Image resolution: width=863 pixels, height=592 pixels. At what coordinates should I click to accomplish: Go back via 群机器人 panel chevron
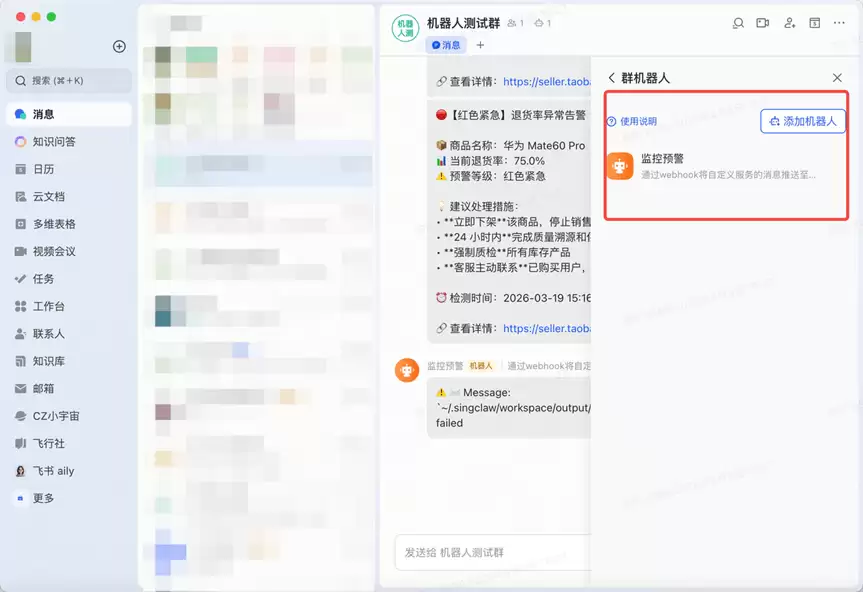pos(612,77)
